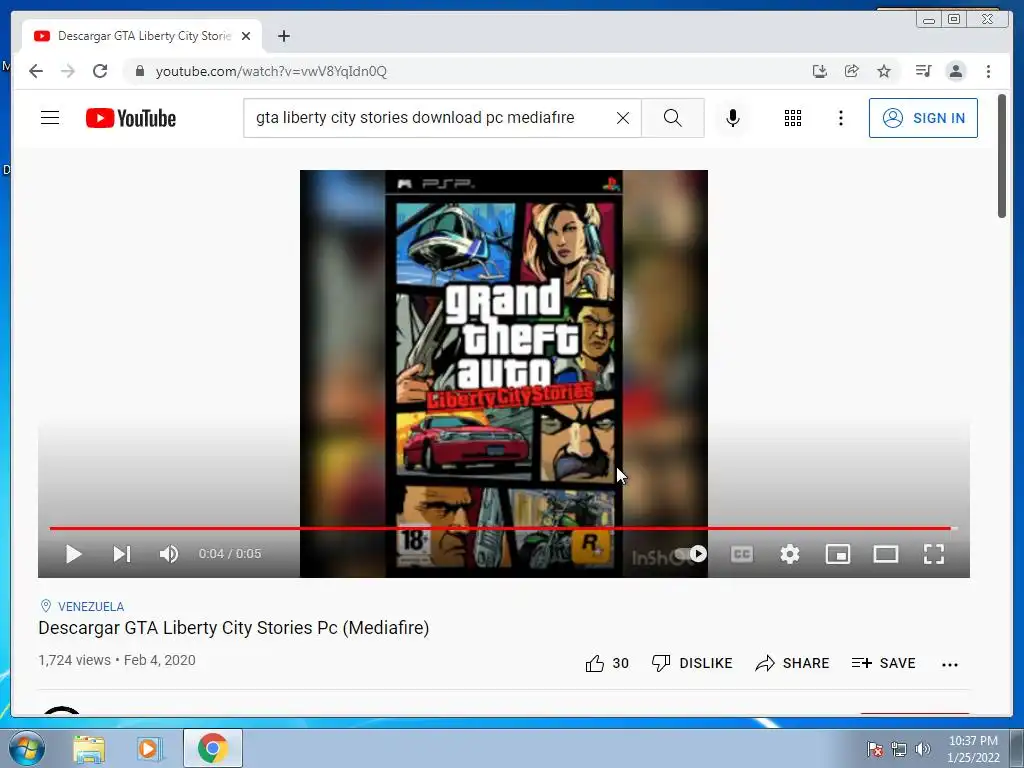View site information lock icon
Screen dimensions: 1024x768
(139, 71)
